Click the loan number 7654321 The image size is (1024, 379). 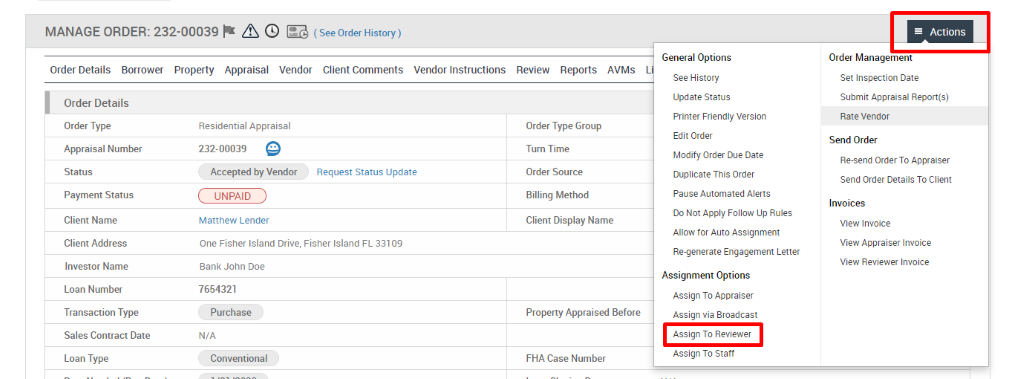[217, 289]
